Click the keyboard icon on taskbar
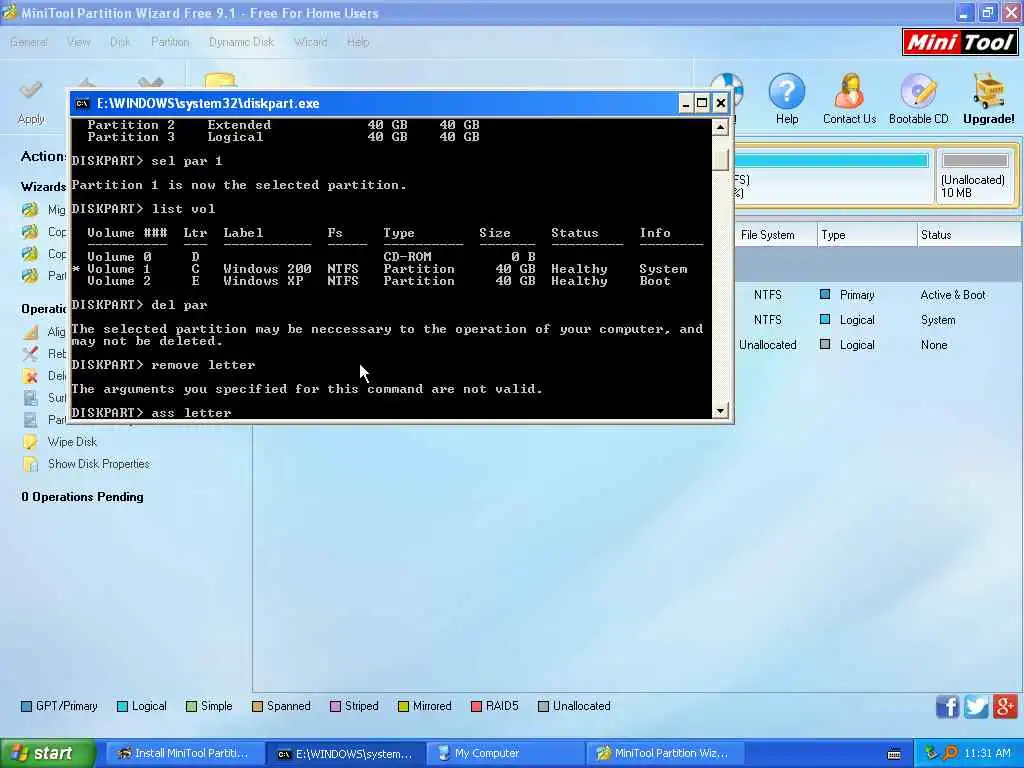Screen dimensions: 1024x768 click(895, 754)
